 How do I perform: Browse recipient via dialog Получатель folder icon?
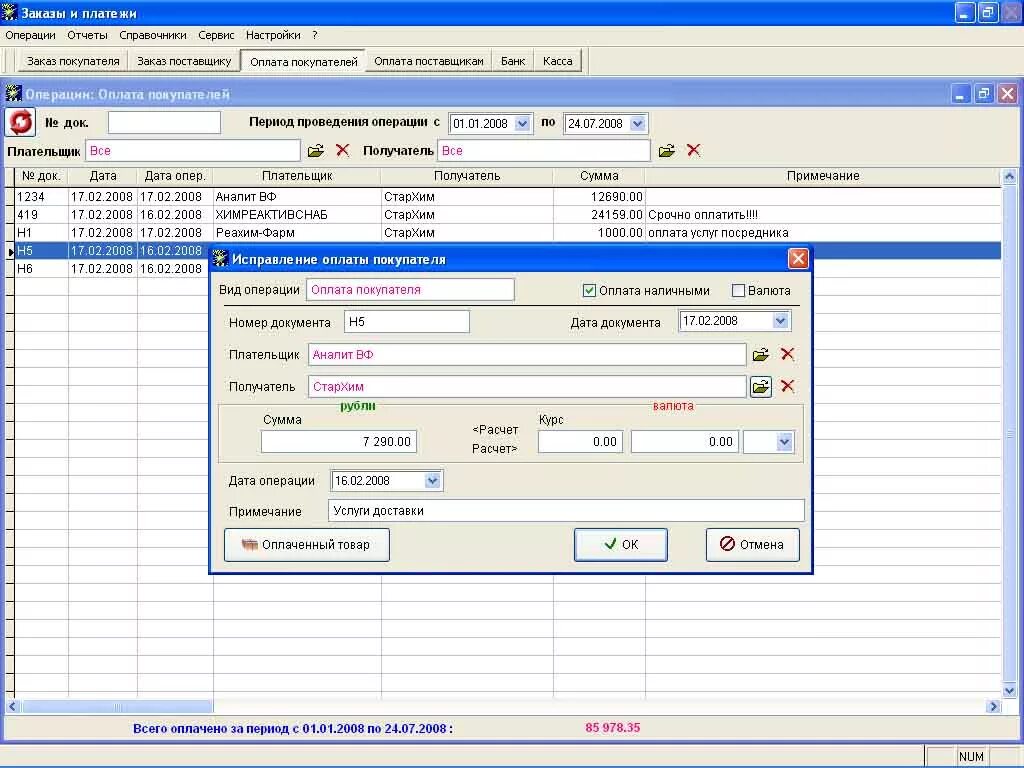pos(761,387)
